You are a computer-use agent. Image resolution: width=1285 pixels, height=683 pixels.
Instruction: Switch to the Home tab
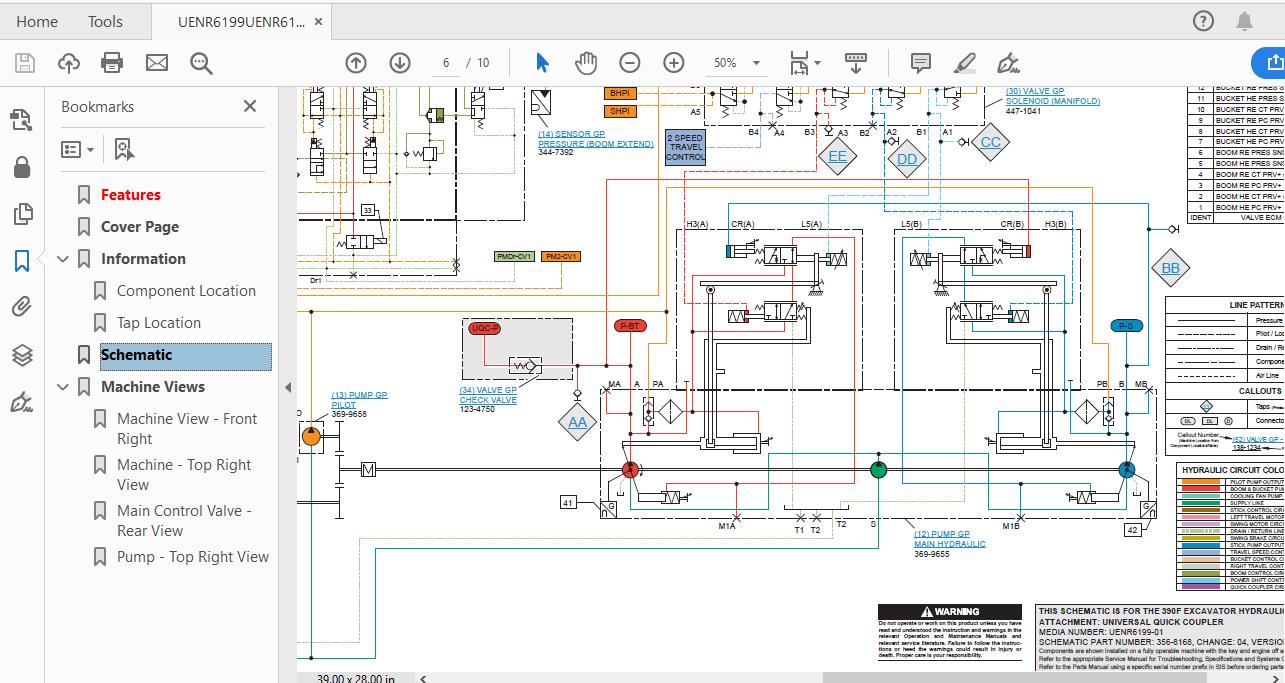37,21
